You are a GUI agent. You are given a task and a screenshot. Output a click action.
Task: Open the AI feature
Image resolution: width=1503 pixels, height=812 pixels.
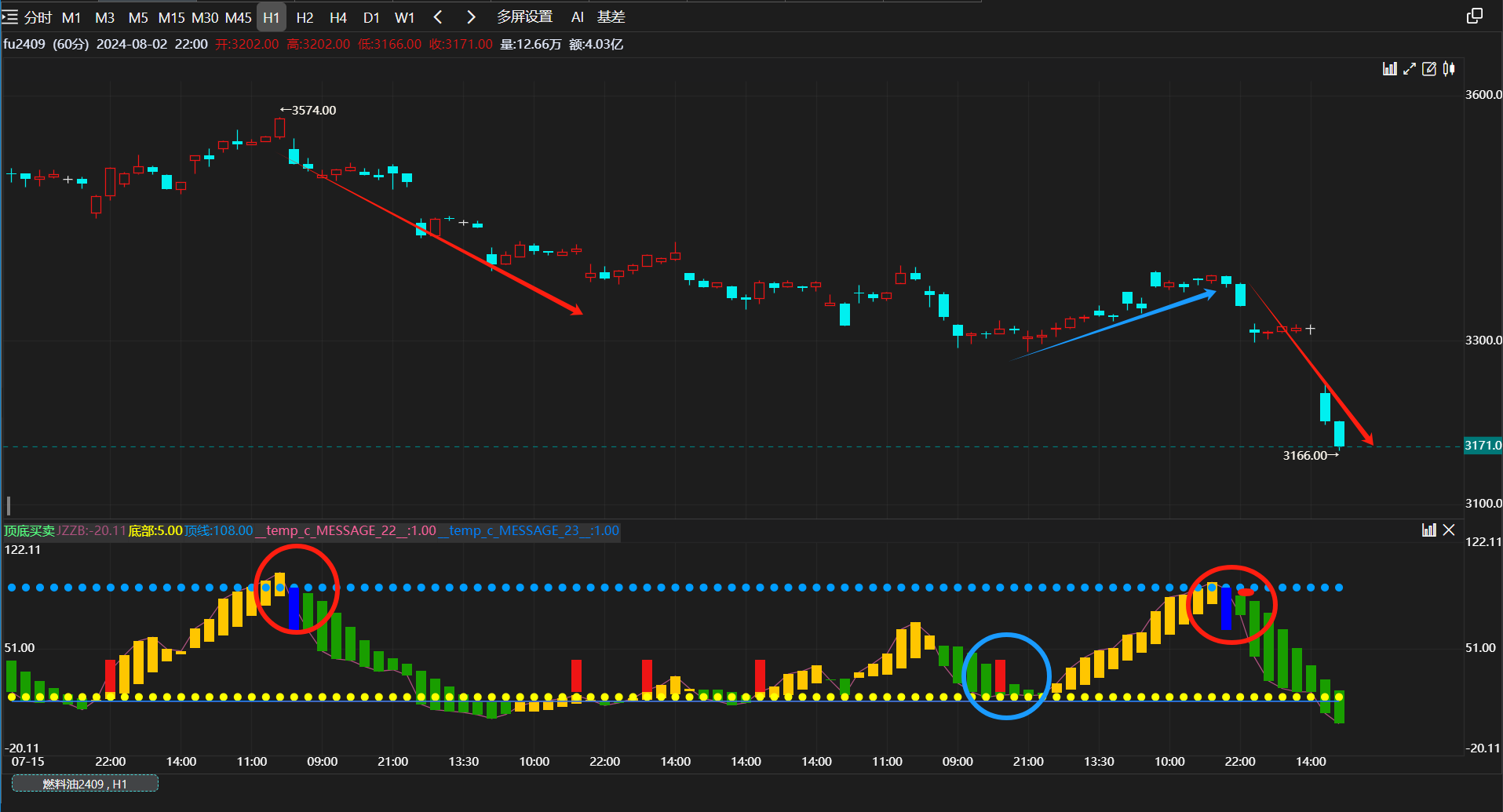coord(578,17)
